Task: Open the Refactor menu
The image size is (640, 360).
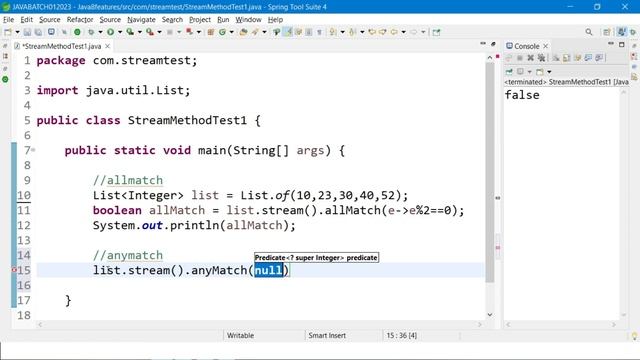Action: coord(80,20)
